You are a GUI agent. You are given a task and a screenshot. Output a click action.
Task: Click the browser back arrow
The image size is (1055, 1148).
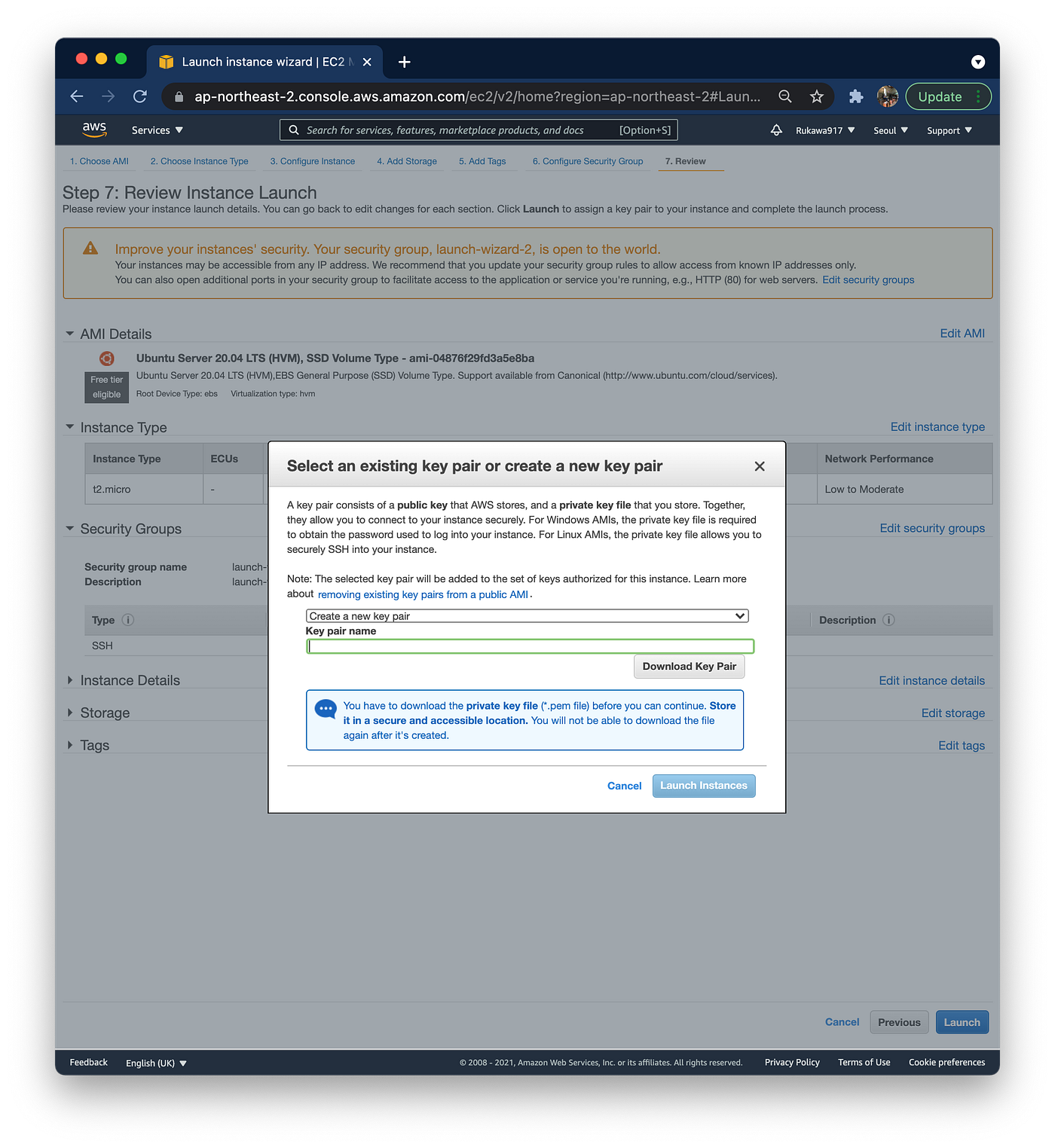(x=77, y=96)
